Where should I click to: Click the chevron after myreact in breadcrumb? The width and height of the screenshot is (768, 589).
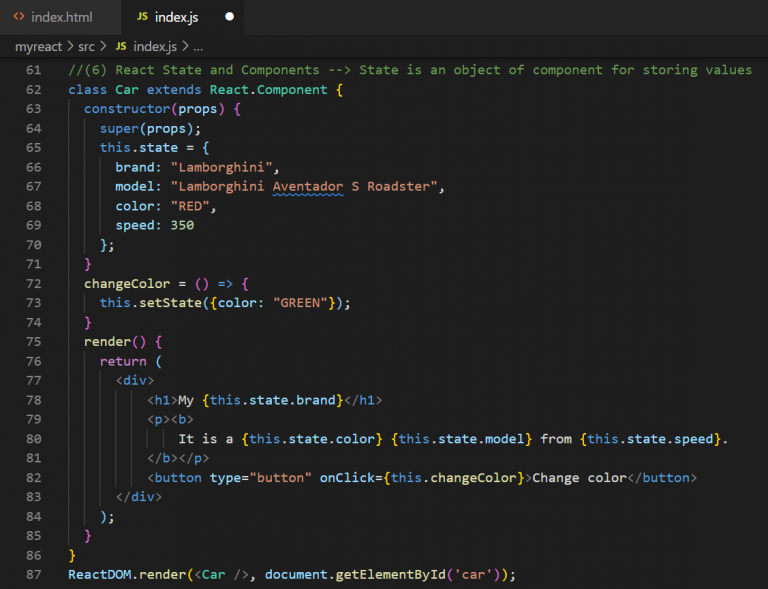pos(70,46)
